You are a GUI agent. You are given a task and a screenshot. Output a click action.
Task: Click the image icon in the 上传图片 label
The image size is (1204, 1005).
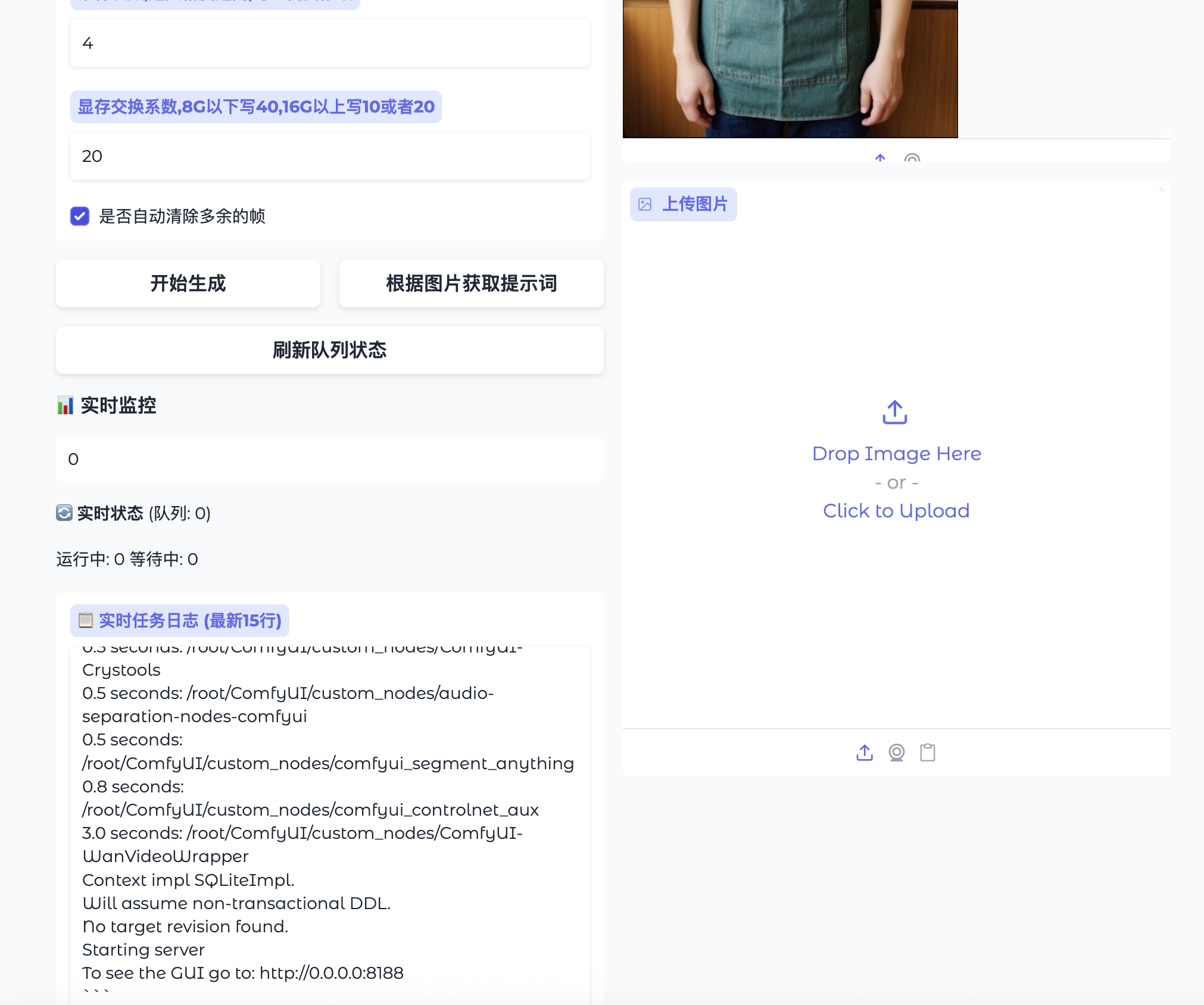tap(645, 204)
